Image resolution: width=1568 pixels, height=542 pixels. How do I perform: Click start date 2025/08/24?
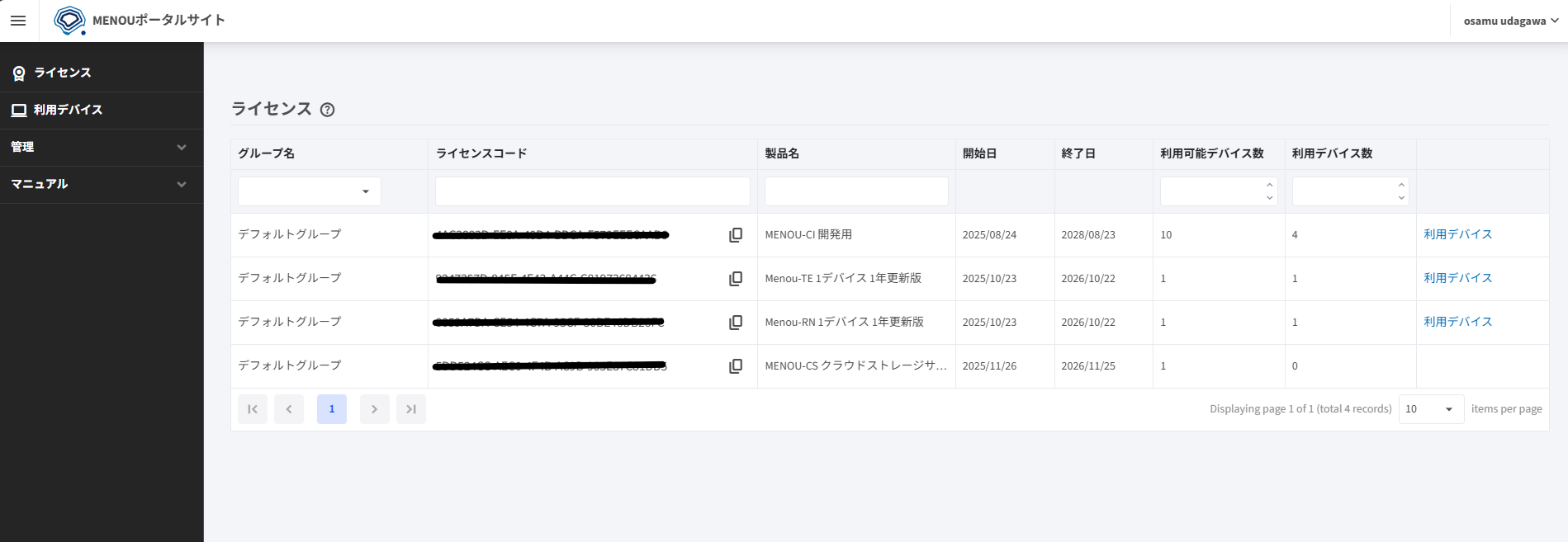(989, 235)
